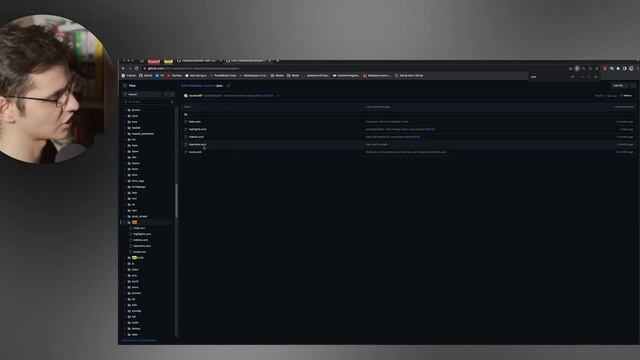
Task: Open highlights.scm in the main file list
Action: 198,129
